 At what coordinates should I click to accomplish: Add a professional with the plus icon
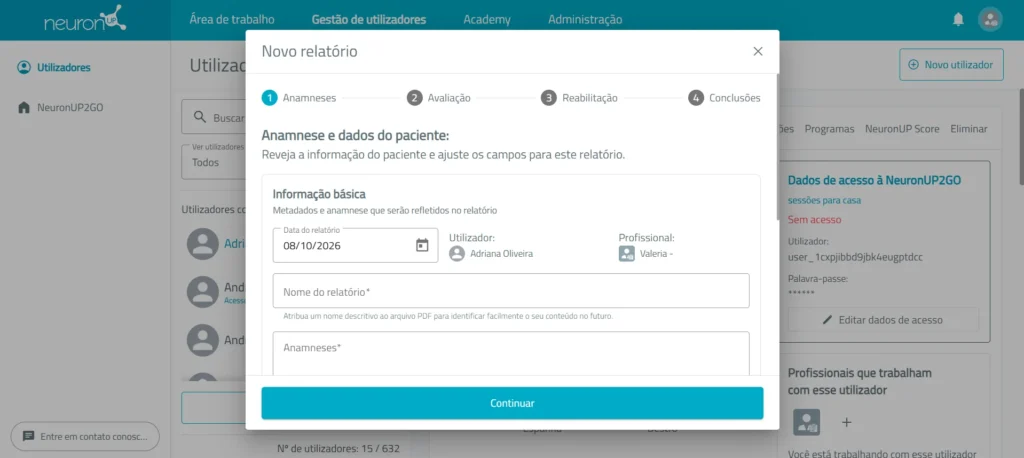(846, 422)
